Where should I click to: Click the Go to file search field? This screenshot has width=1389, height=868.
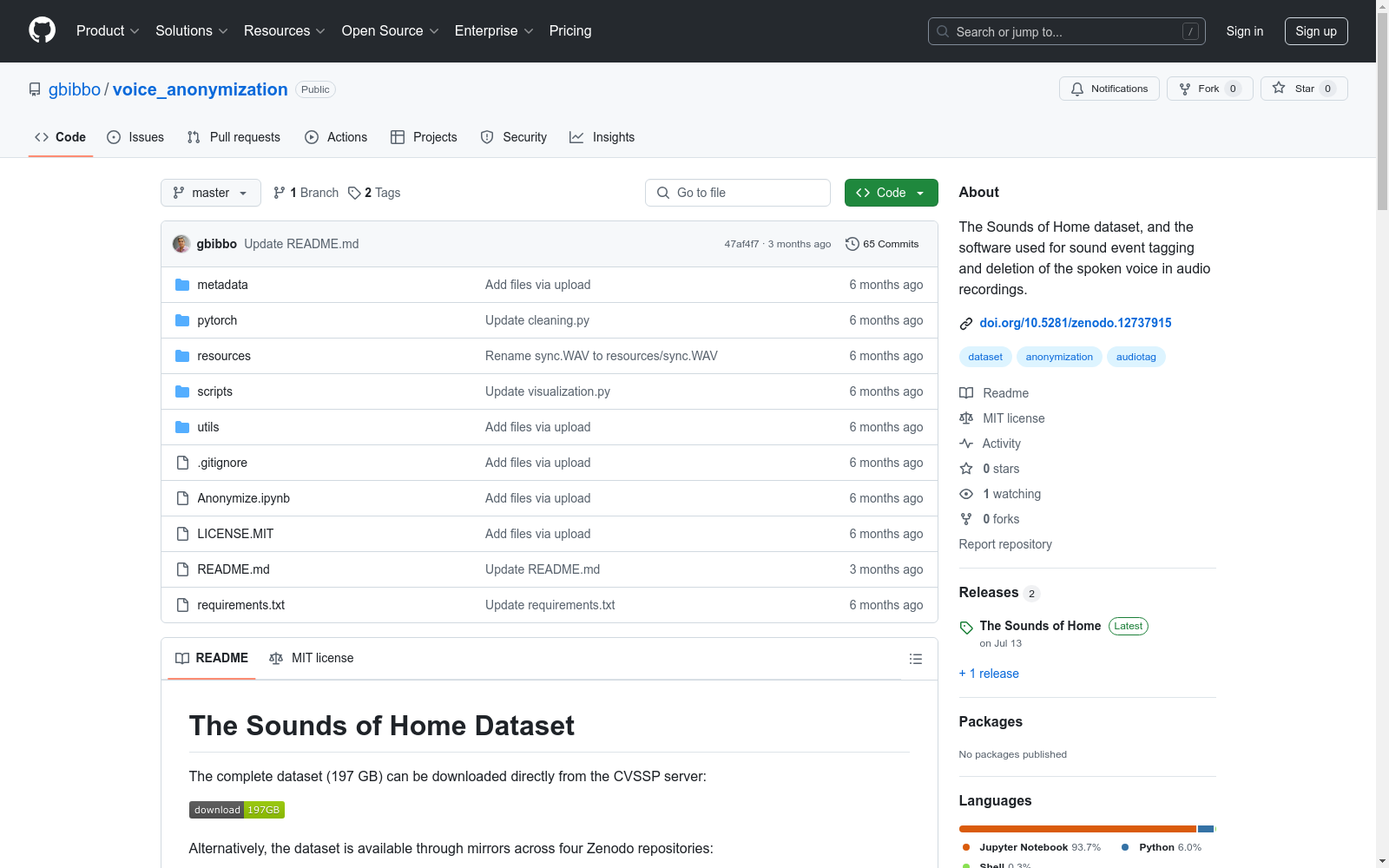pyautogui.click(x=738, y=193)
